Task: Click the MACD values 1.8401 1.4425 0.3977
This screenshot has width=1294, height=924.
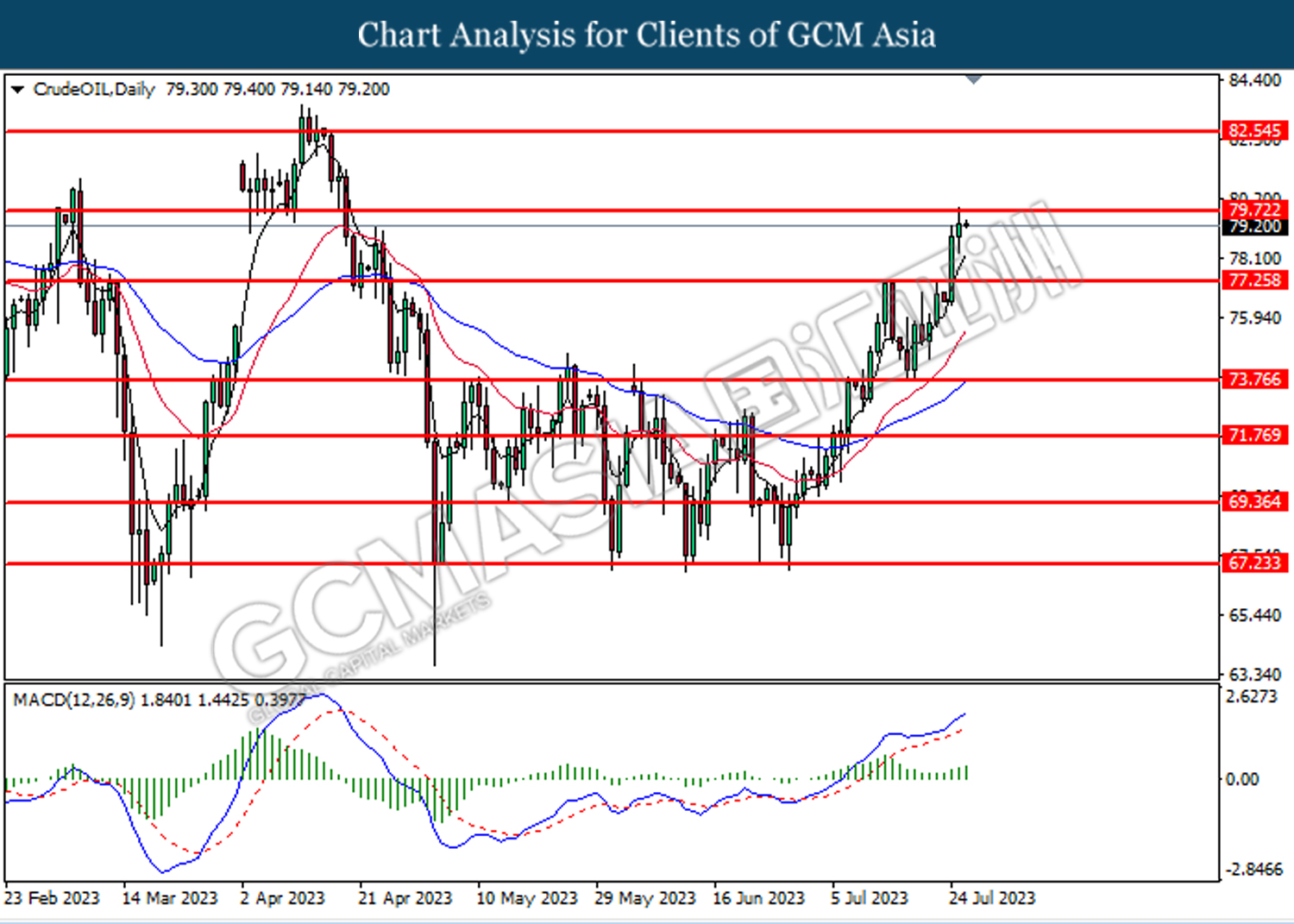Action: [x=223, y=700]
